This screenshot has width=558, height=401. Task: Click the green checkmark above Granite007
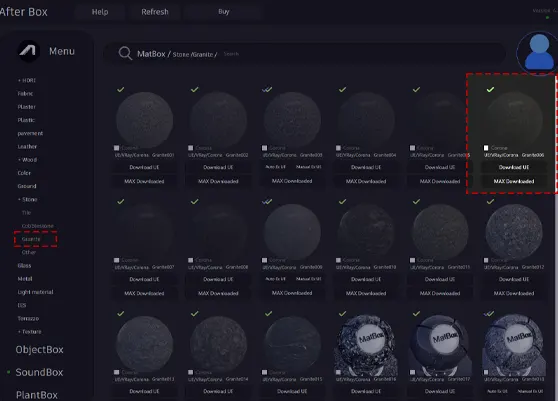[121, 201]
